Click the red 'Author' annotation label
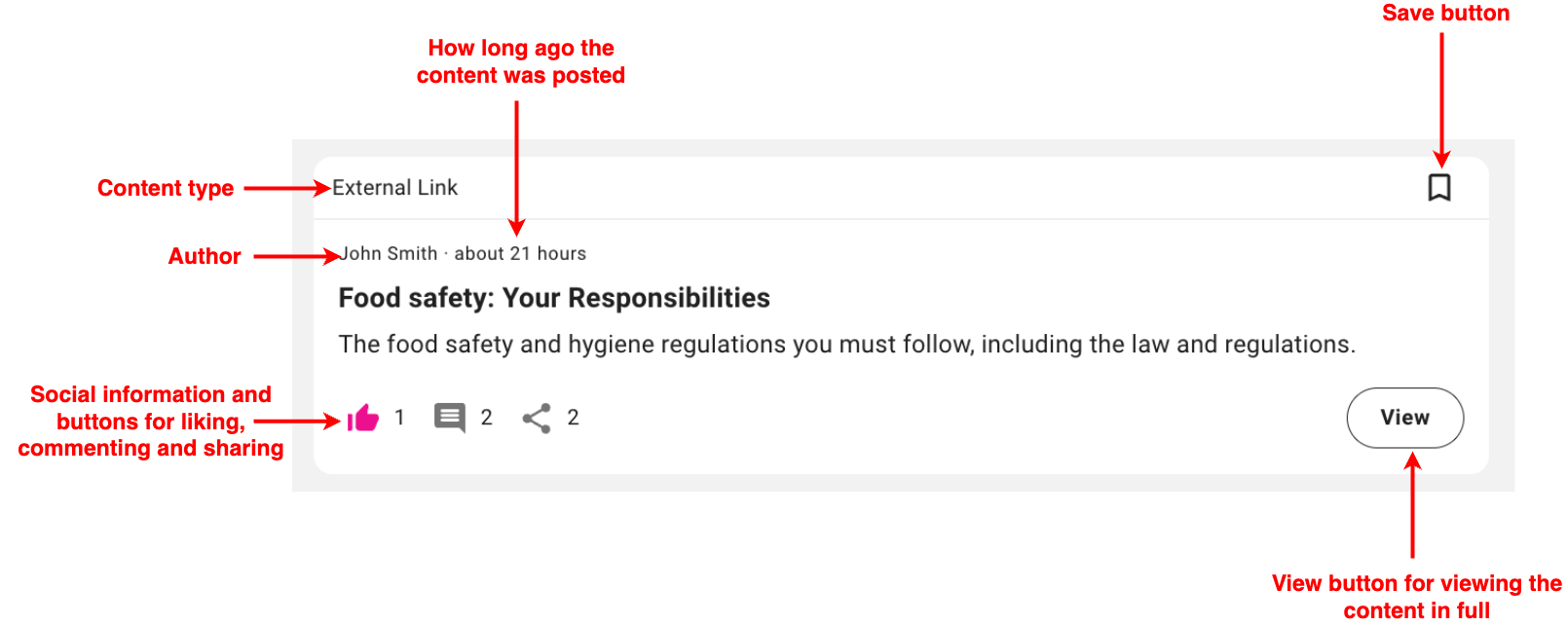 tap(205, 256)
